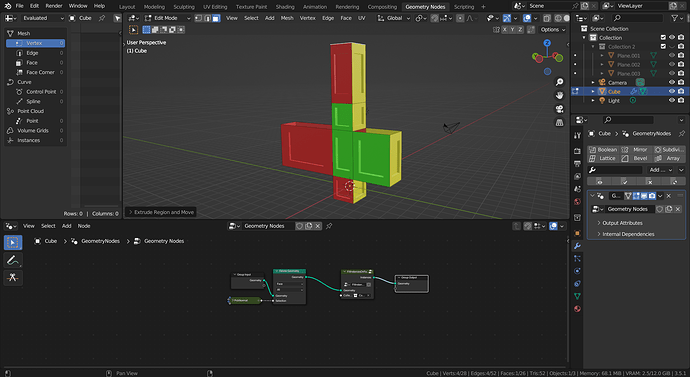
Task: Open the Mesh menu in viewport header
Action: [x=287, y=18]
